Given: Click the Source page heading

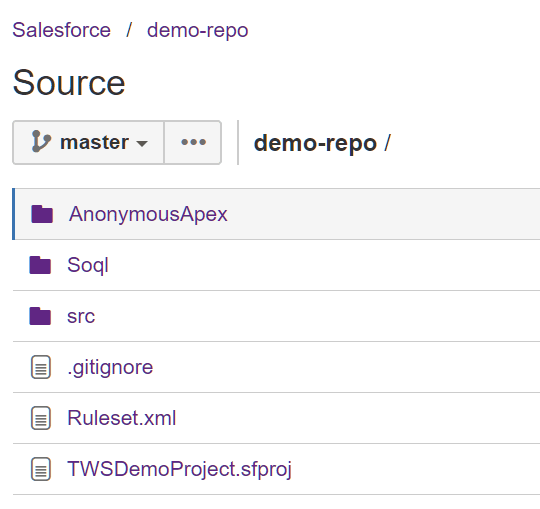Looking at the screenshot, I should pos(69,83).
